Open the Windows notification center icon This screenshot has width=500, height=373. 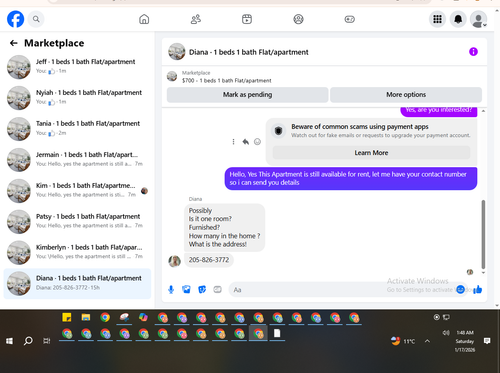[x=487, y=341]
